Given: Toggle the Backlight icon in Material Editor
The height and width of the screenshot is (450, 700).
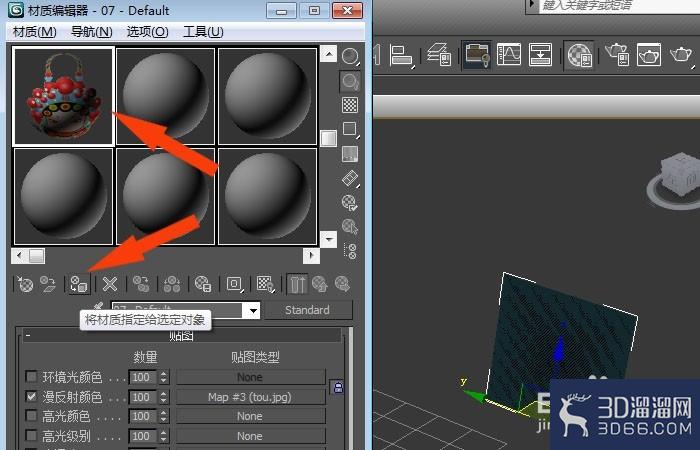Looking at the screenshot, I should (350, 81).
